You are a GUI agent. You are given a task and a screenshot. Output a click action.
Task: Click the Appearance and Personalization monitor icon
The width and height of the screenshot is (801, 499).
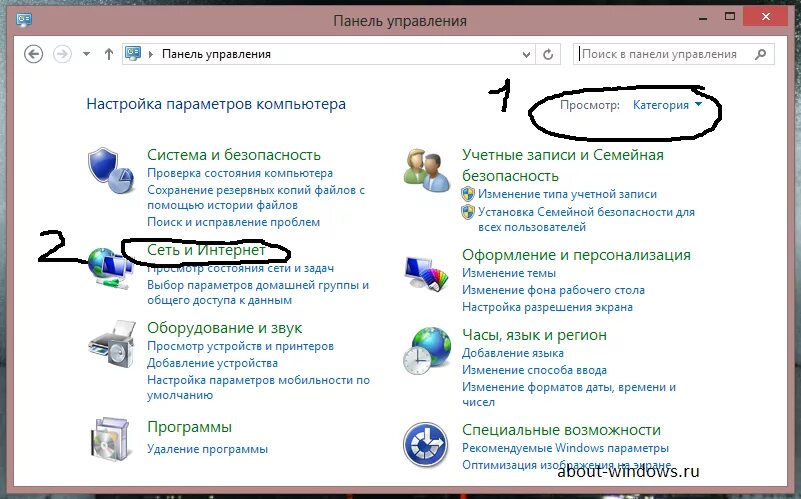point(427,273)
